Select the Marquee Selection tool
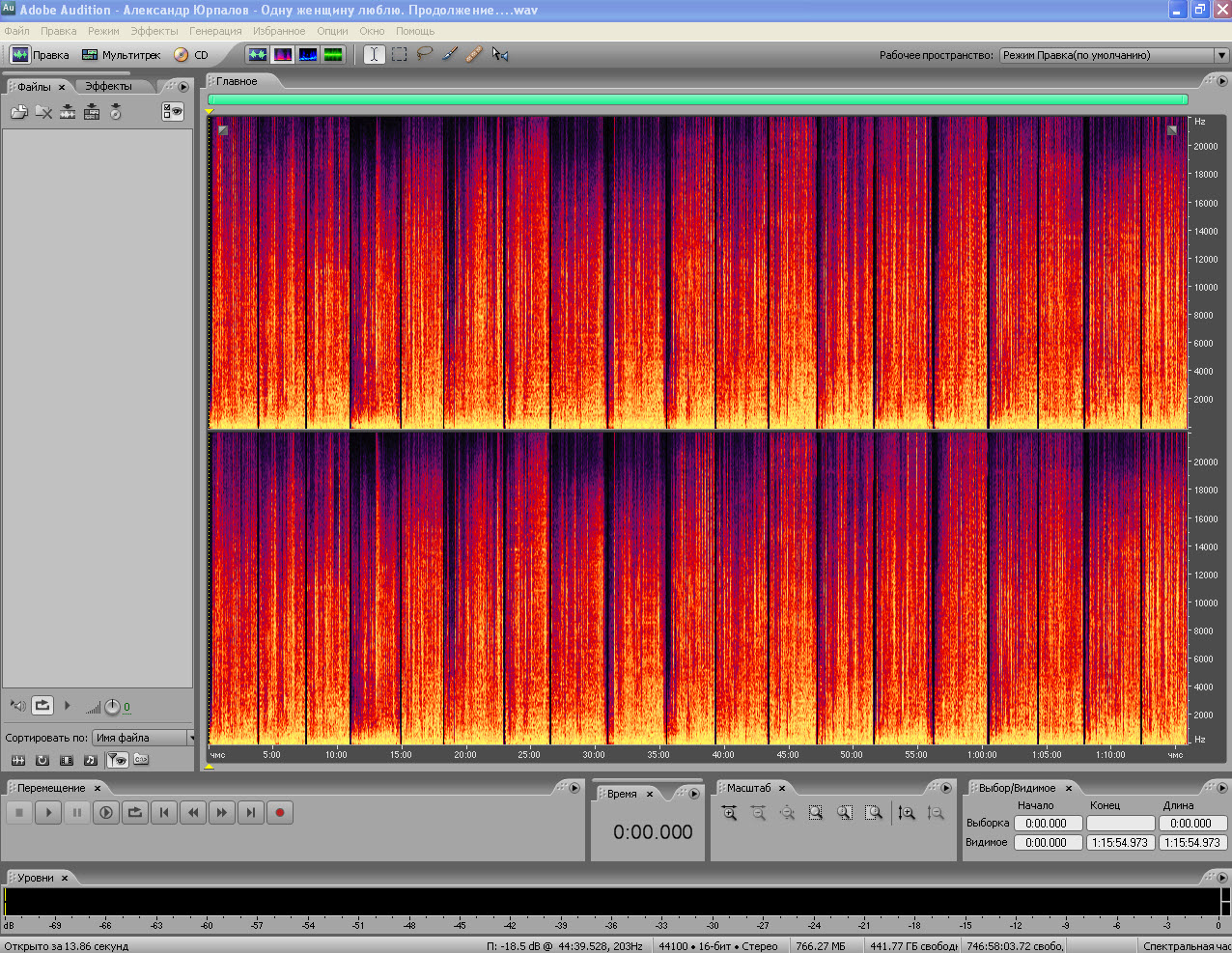Image resolution: width=1232 pixels, height=953 pixels. [399, 55]
